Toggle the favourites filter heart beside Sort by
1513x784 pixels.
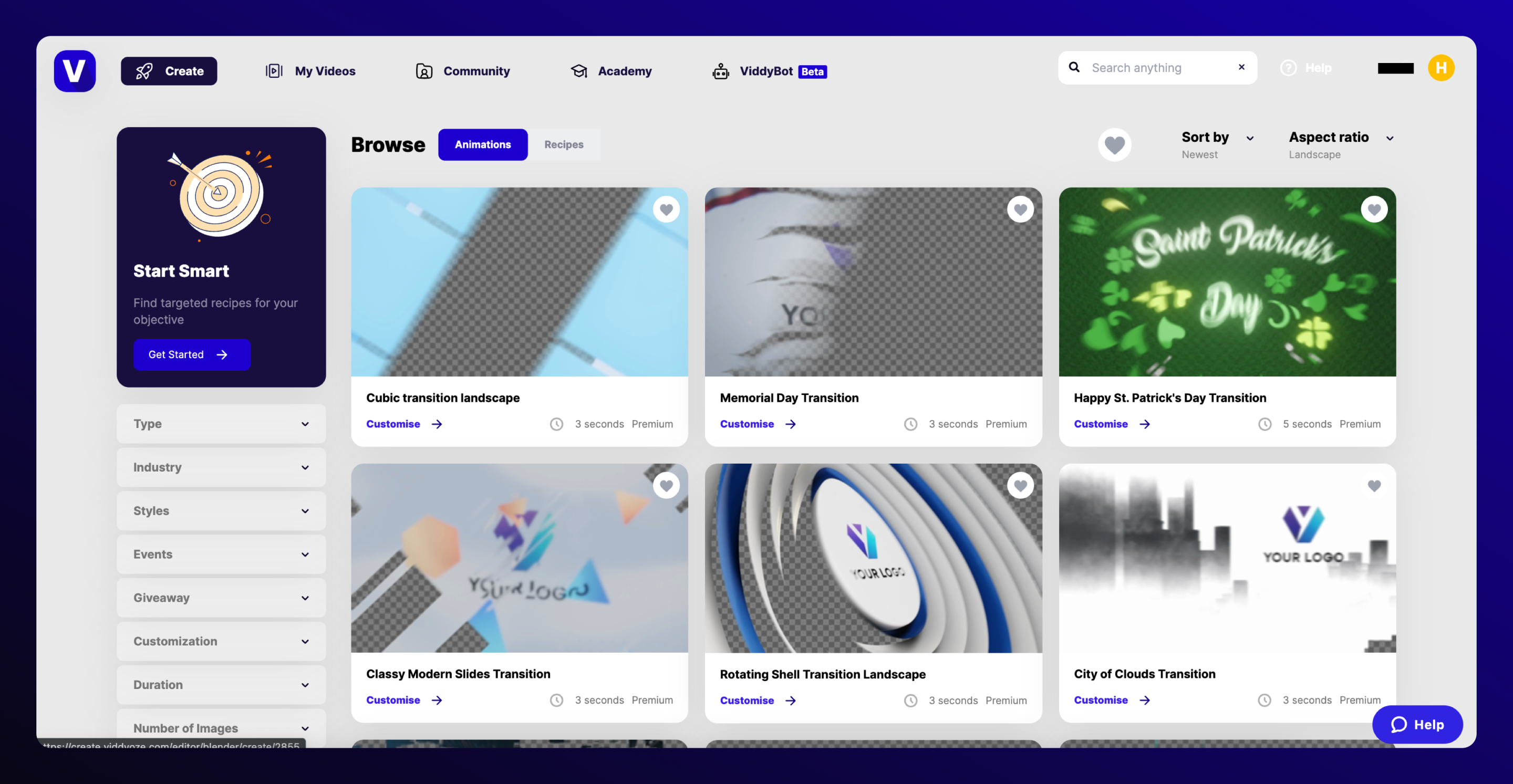click(x=1114, y=144)
